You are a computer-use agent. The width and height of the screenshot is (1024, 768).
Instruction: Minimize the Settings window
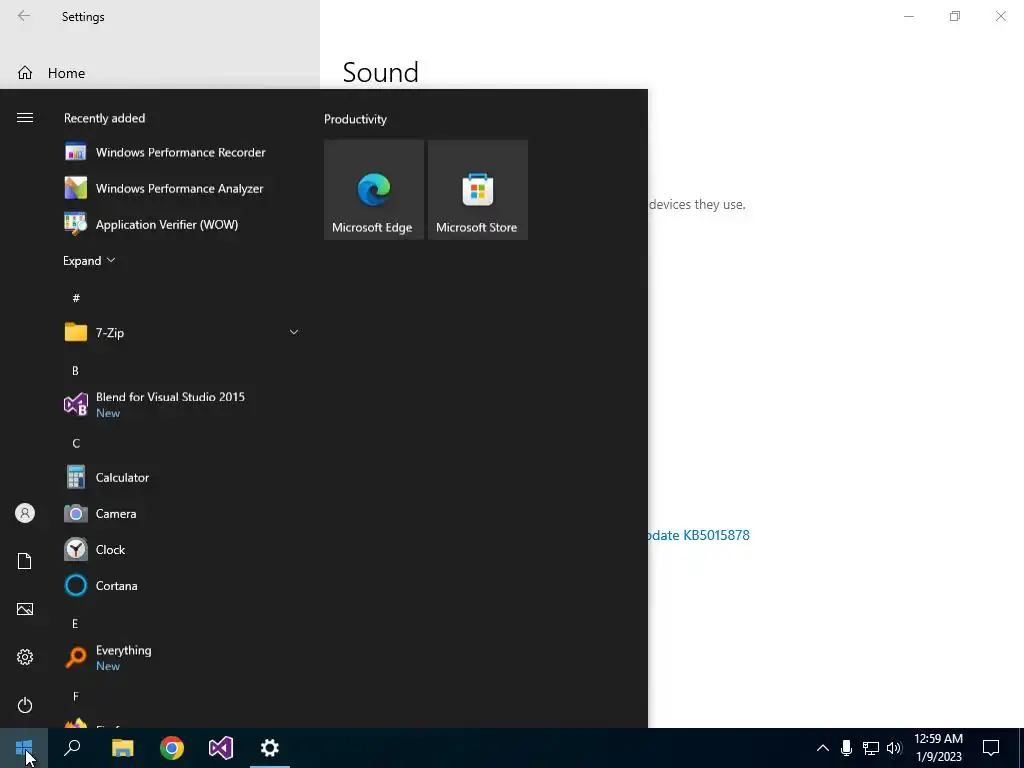[x=909, y=16]
